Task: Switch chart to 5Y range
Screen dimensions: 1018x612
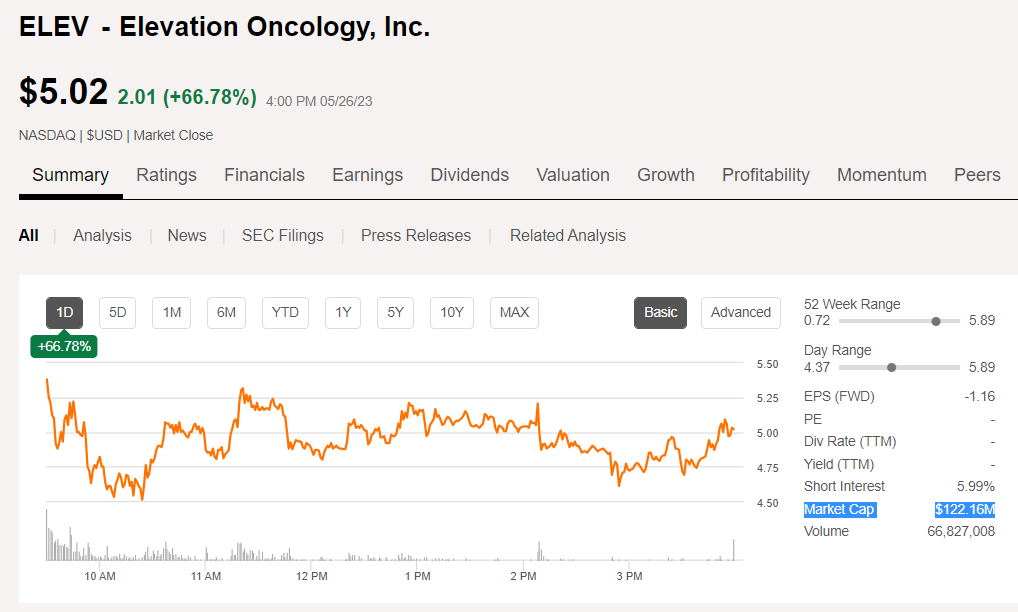Action: (395, 312)
